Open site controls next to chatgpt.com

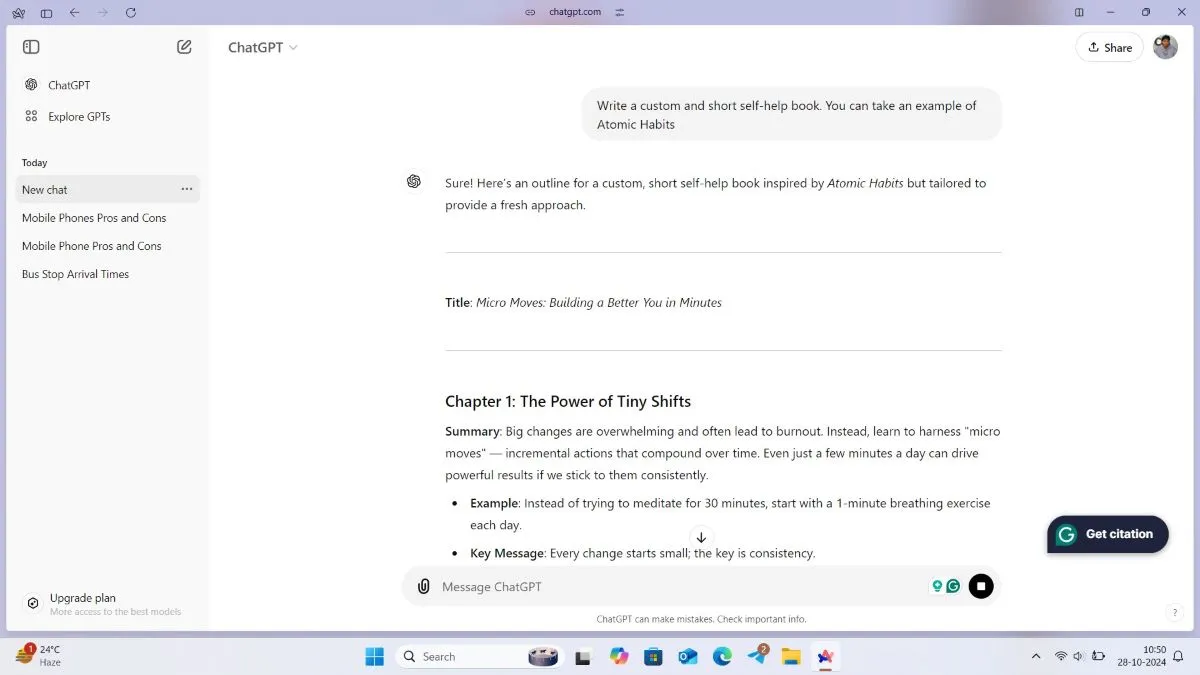pos(620,12)
